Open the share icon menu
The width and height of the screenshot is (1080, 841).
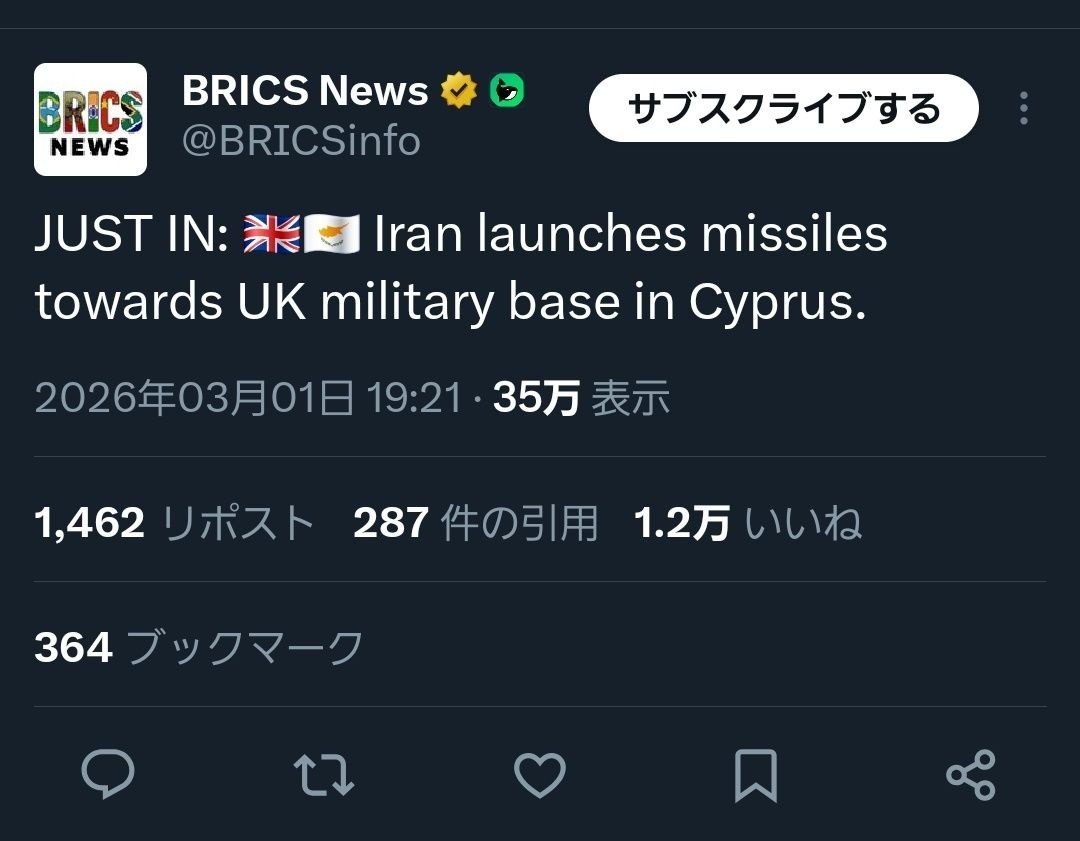pyautogui.click(x=970, y=775)
